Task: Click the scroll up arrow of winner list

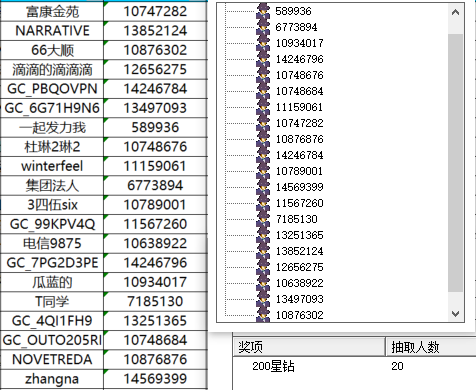Action: pyautogui.click(x=455, y=12)
